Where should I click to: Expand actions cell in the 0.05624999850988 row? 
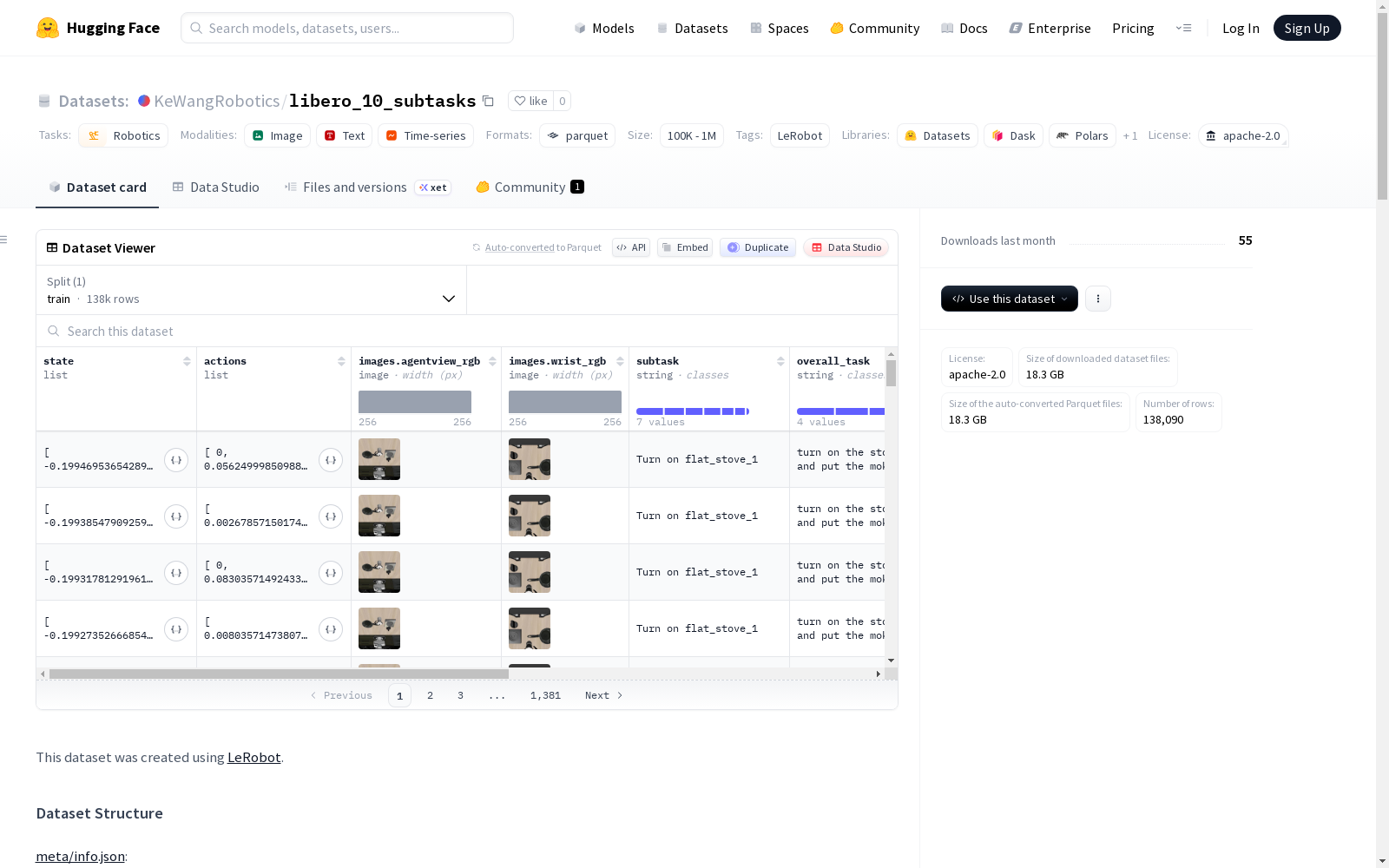(x=331, y=460)
